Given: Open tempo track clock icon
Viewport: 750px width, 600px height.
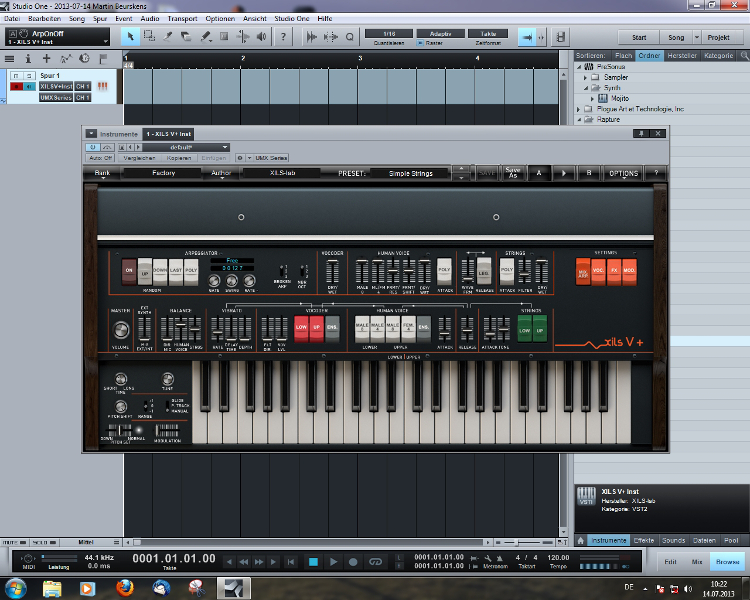Looking at the screenshot, I should pyautogui.click(x=84, y=58).
